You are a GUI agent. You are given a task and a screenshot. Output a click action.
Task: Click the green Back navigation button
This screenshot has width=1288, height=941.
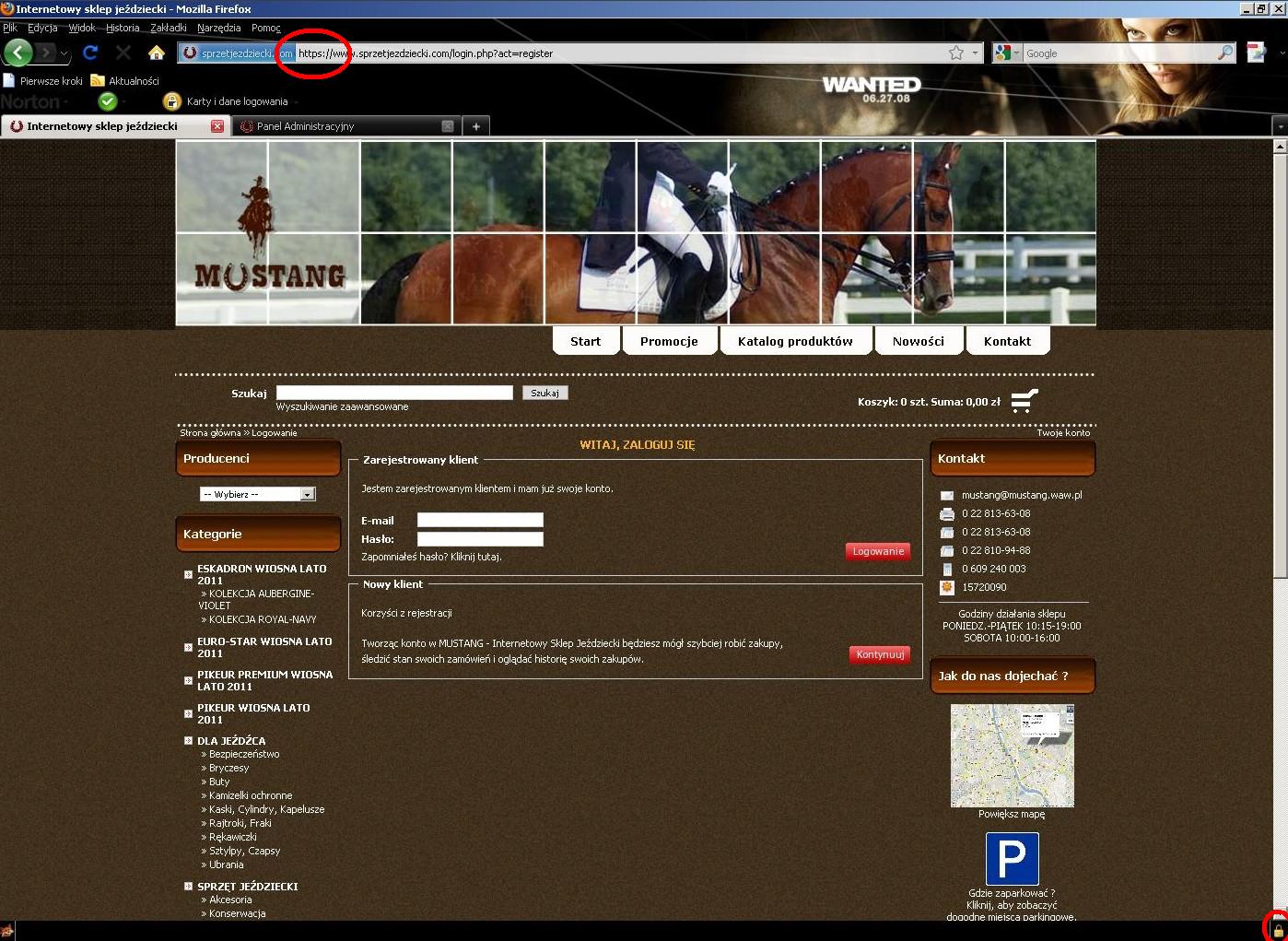pyautogui.click(x=19, y=53)
